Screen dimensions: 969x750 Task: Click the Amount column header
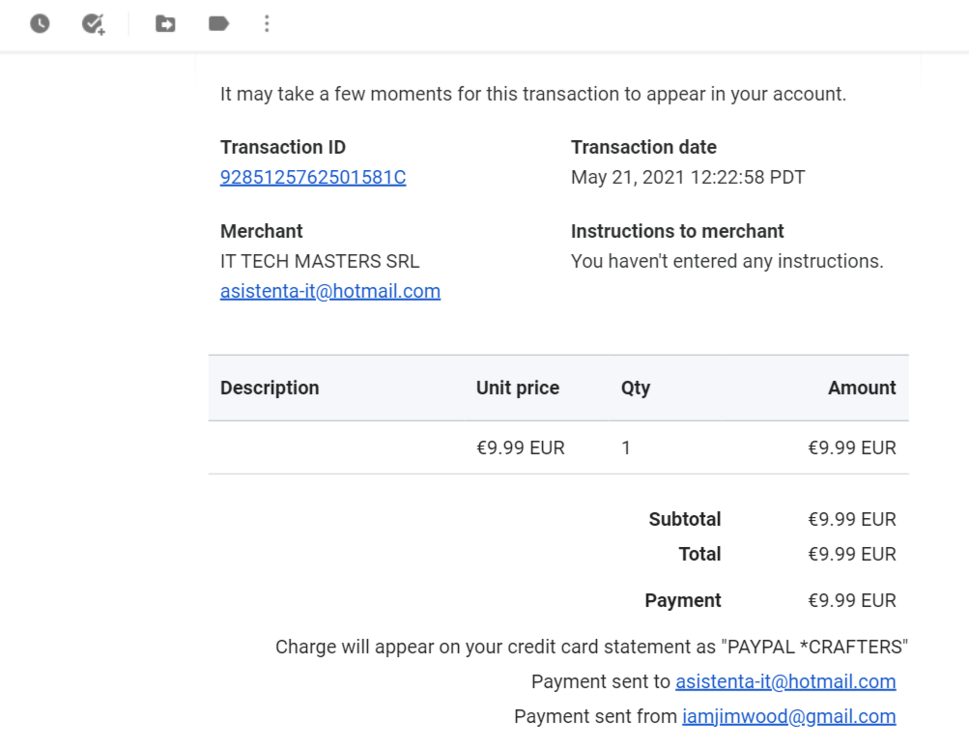click(861, 388)
